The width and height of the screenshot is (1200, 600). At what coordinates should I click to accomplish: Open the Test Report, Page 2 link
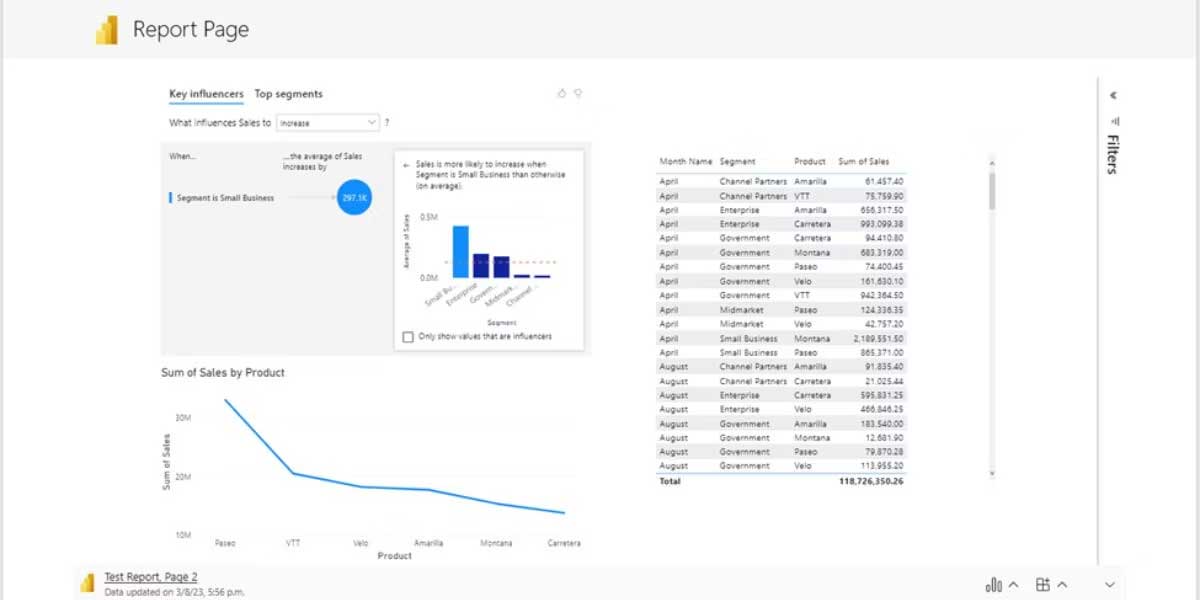click(151, 577)
